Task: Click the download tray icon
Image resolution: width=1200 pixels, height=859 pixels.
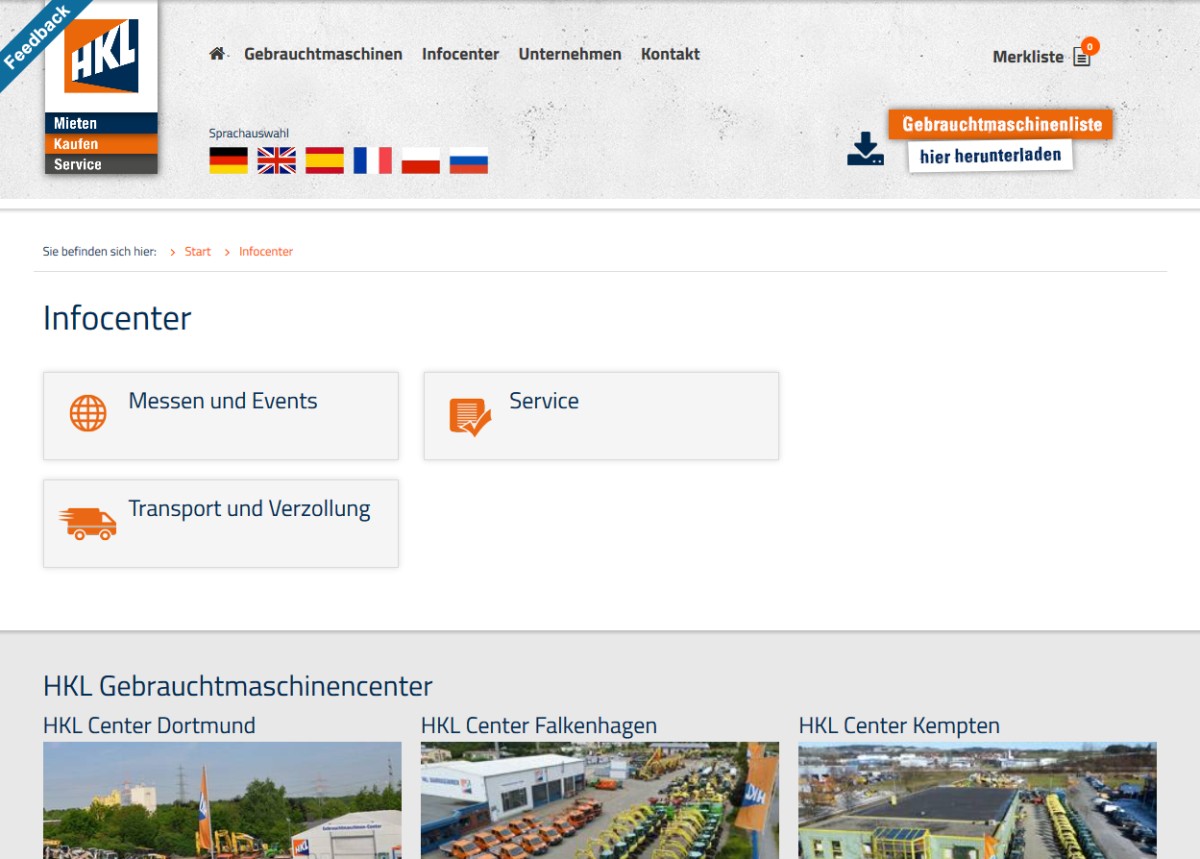Action: click(x=865, y=149)
